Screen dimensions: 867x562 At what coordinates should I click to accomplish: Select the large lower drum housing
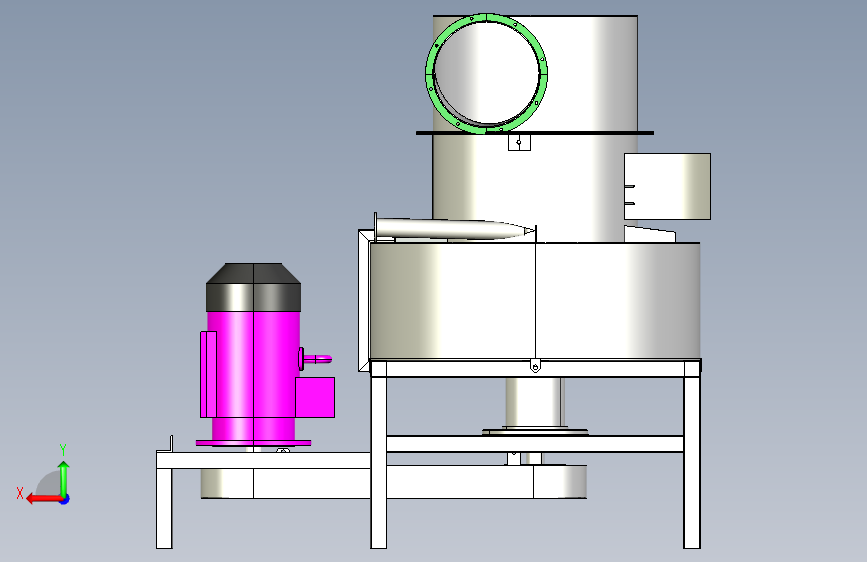(535, 301)
